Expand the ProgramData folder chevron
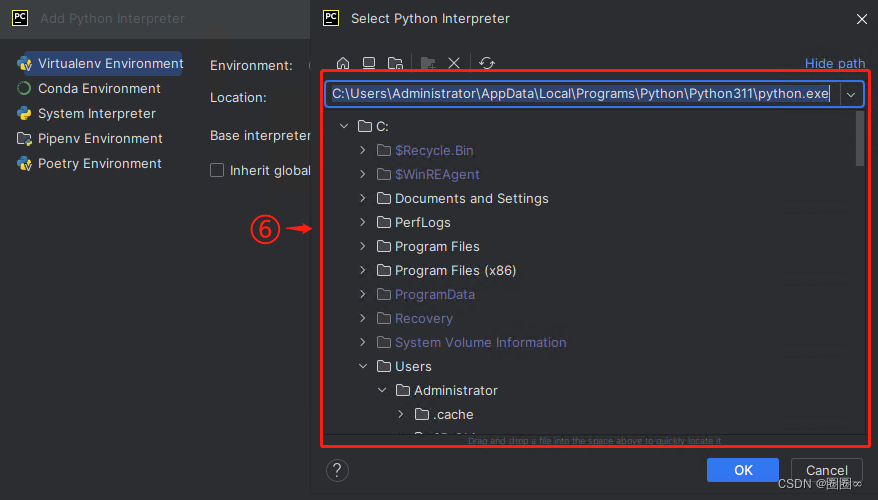Screen dimensions: 878x500 click(363, 294)
